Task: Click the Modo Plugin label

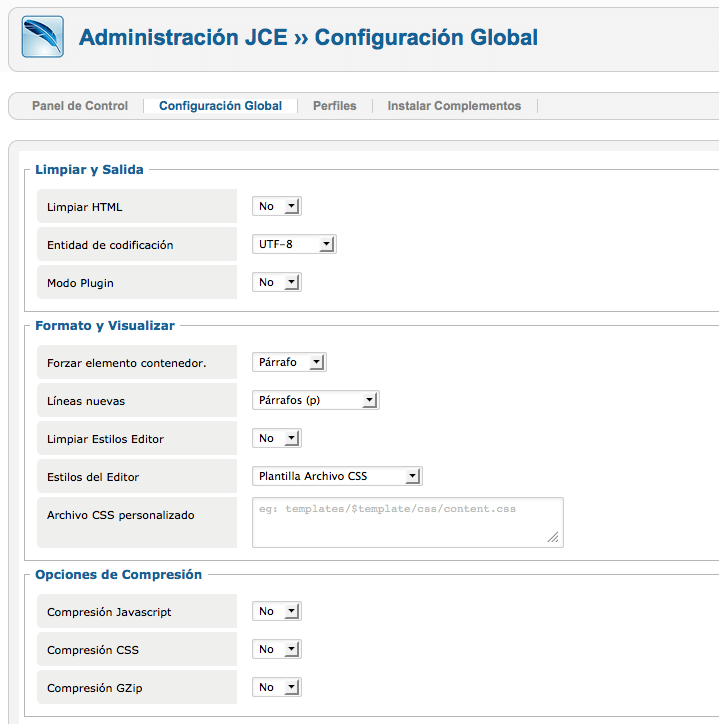Action: (x=80, y=283)
